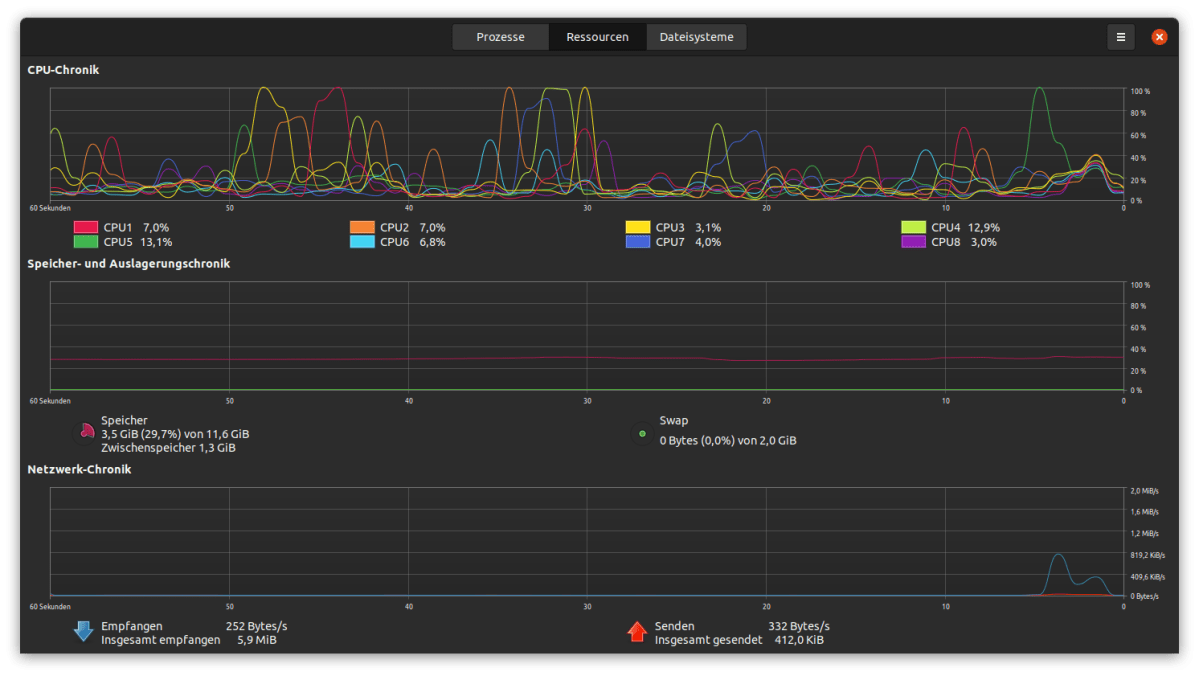The image size is (1199, 676).
Task: Click the Speicher- und Auslagerungschronik heading
Action: pos(128,264)
